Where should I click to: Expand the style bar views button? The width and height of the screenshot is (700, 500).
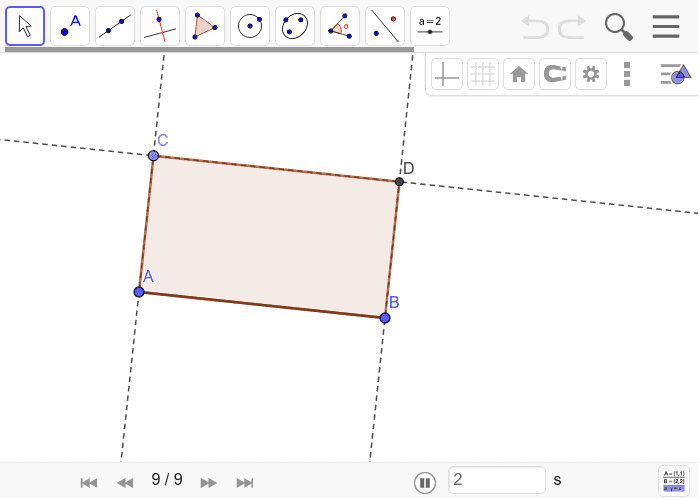click(x=675, y=74)
